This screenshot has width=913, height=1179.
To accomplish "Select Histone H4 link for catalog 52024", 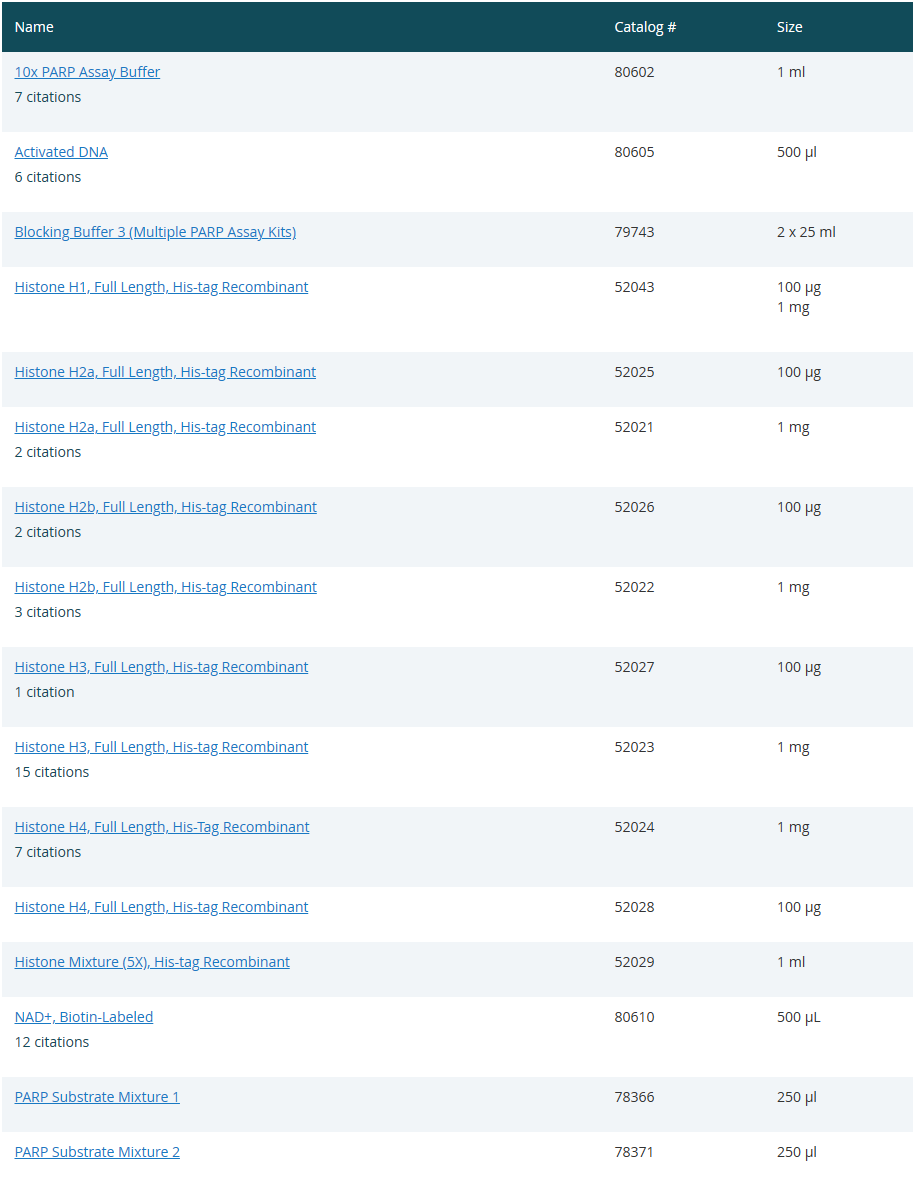I will 162,827.
